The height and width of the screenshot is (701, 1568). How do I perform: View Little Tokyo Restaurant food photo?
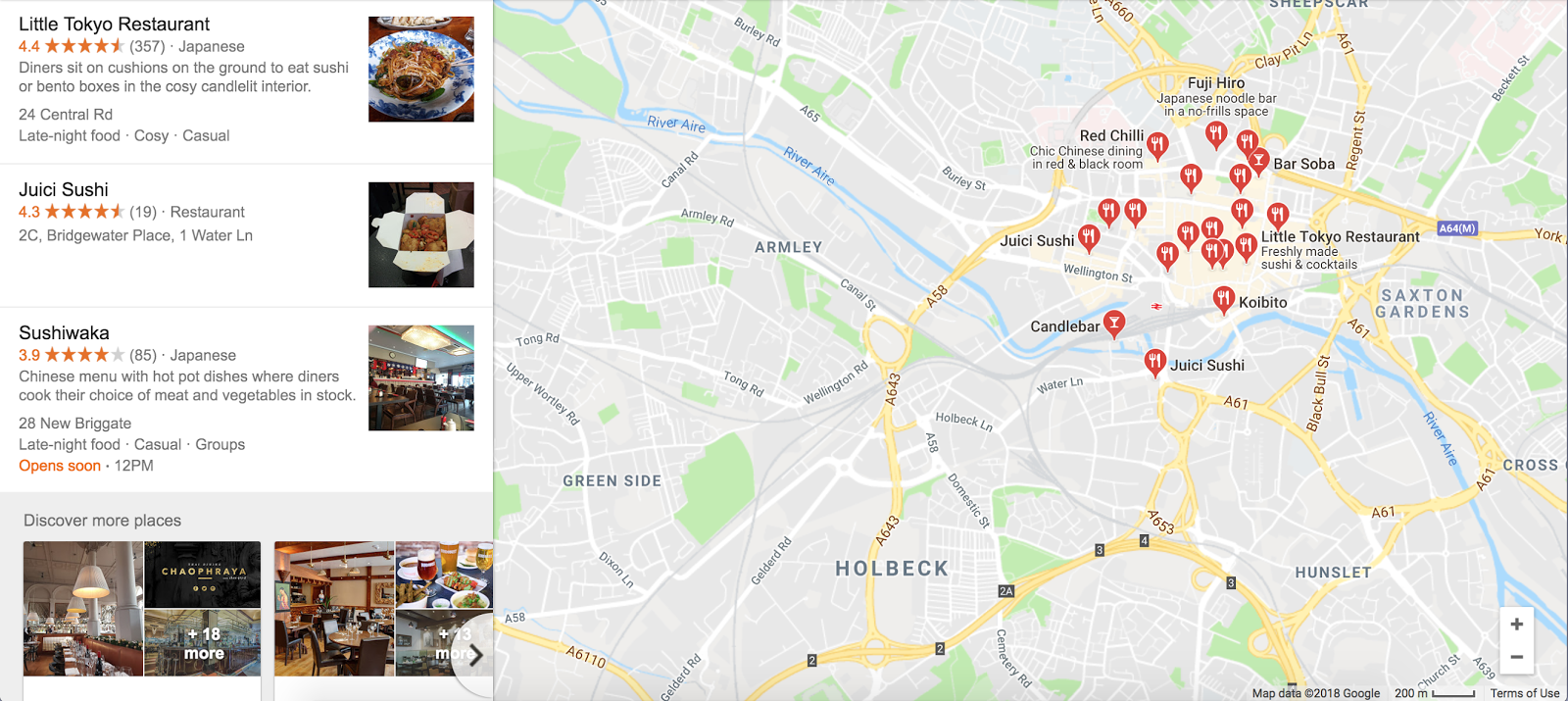(421, 69)
